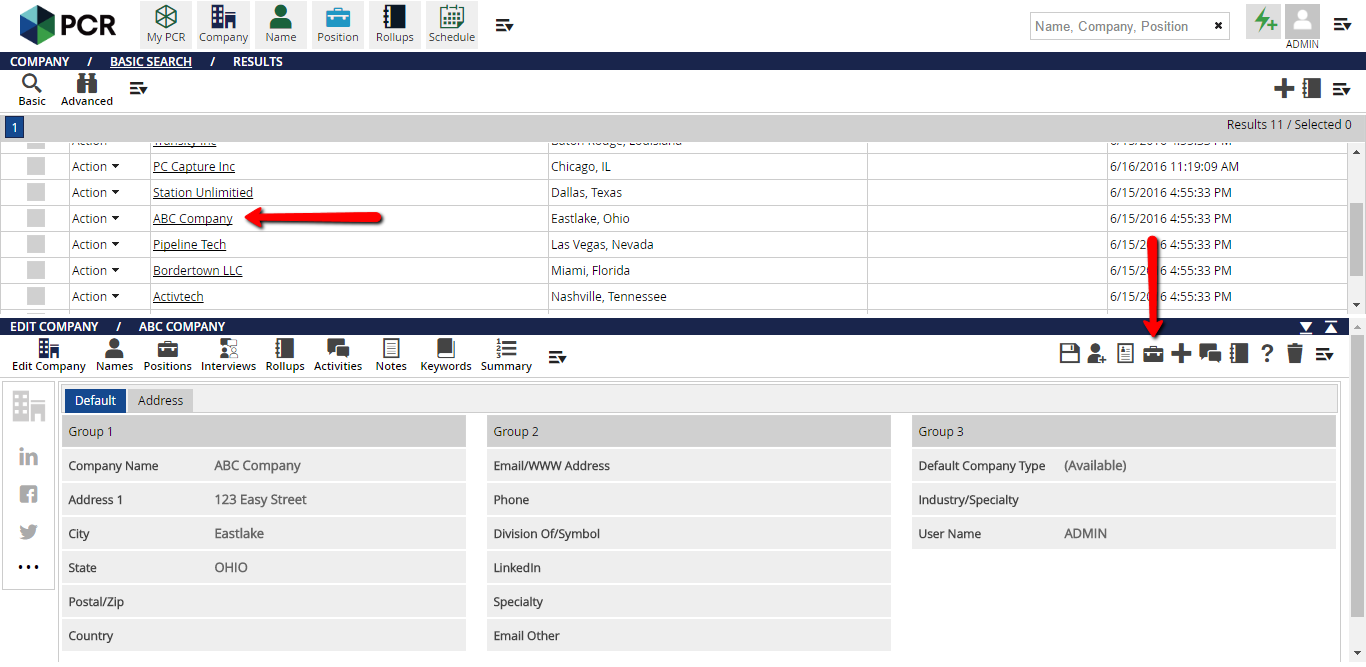Expand the overflow menu beside Schedule
The image size is (1366, 667).
tap(505, 25)
